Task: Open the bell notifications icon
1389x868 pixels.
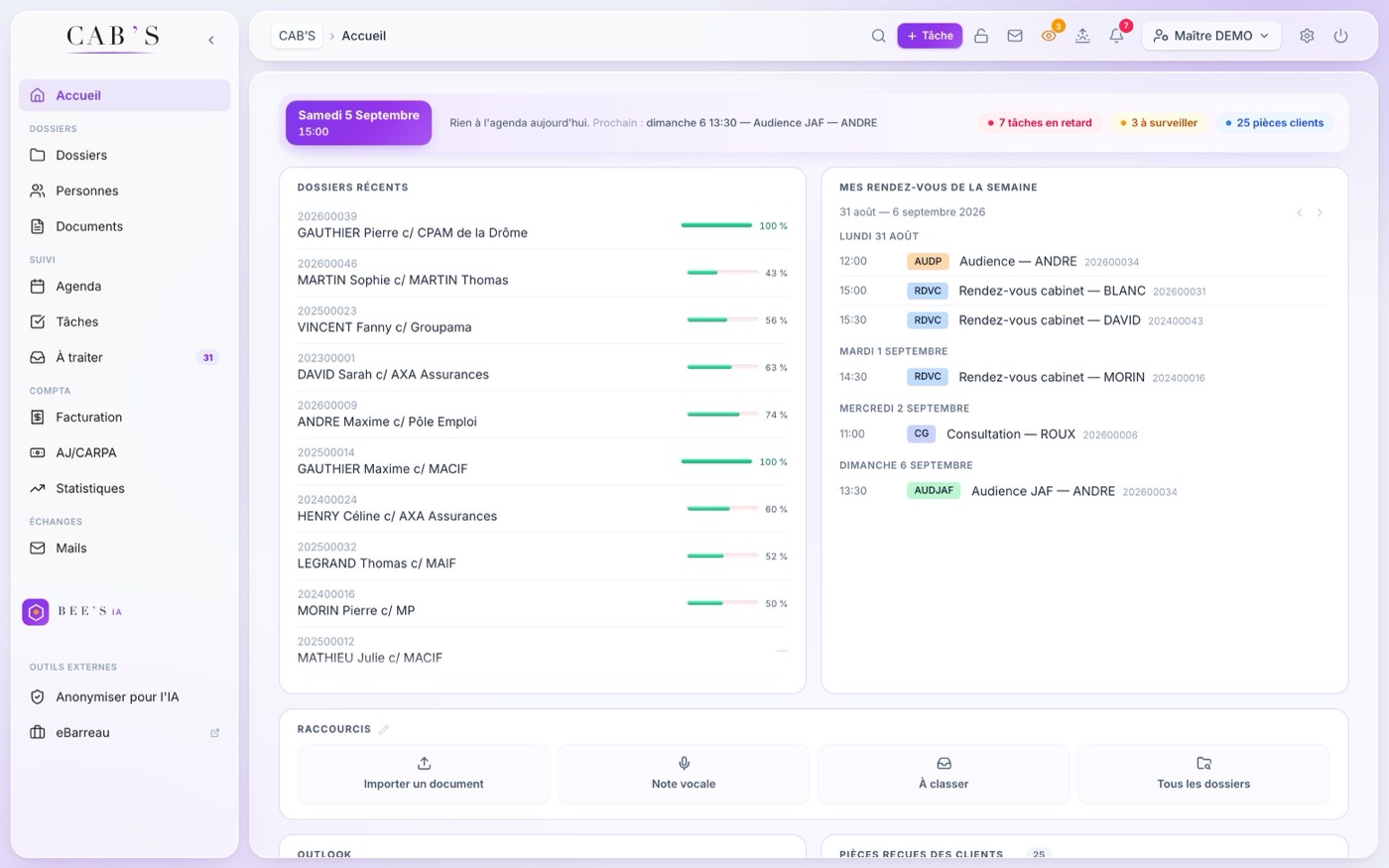Action: 1116,36
